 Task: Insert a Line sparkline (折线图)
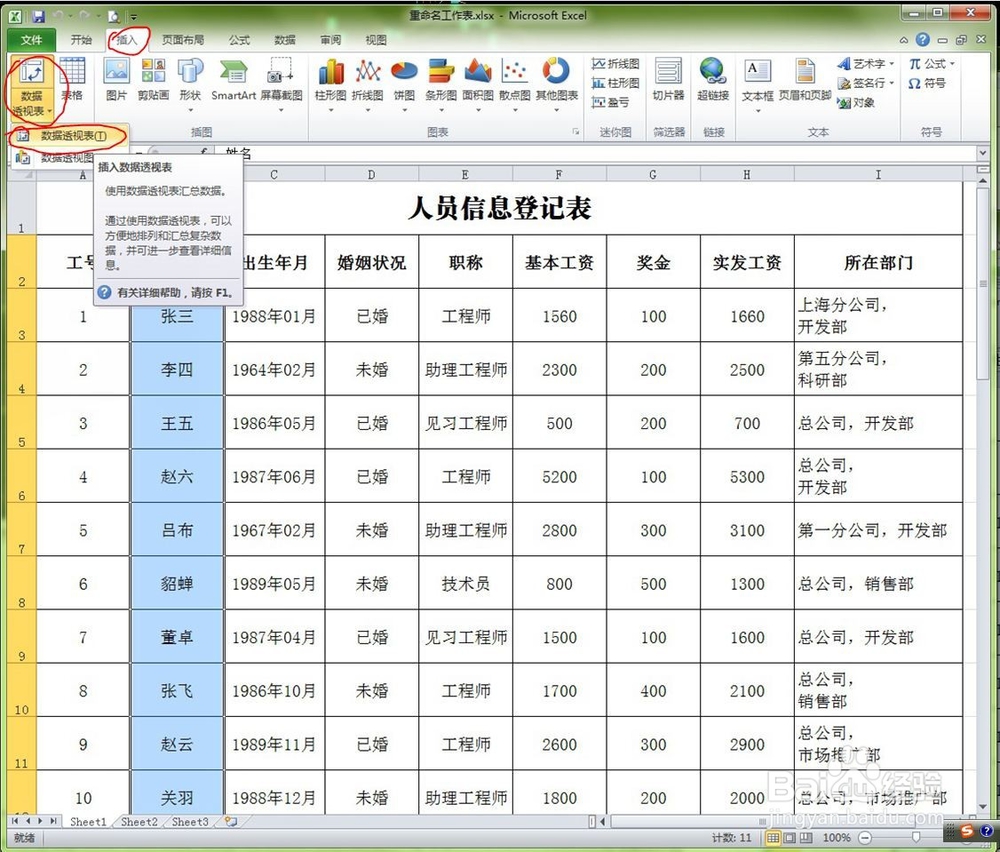point(615,64)
